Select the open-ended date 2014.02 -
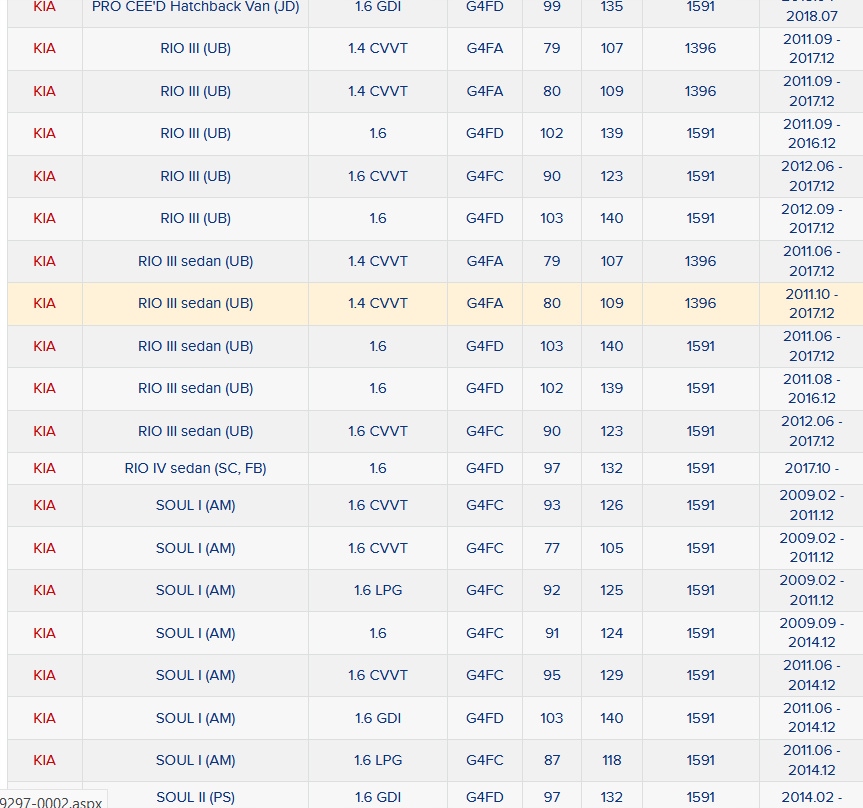Screen dimensions: 863x808 click(811, 797)
